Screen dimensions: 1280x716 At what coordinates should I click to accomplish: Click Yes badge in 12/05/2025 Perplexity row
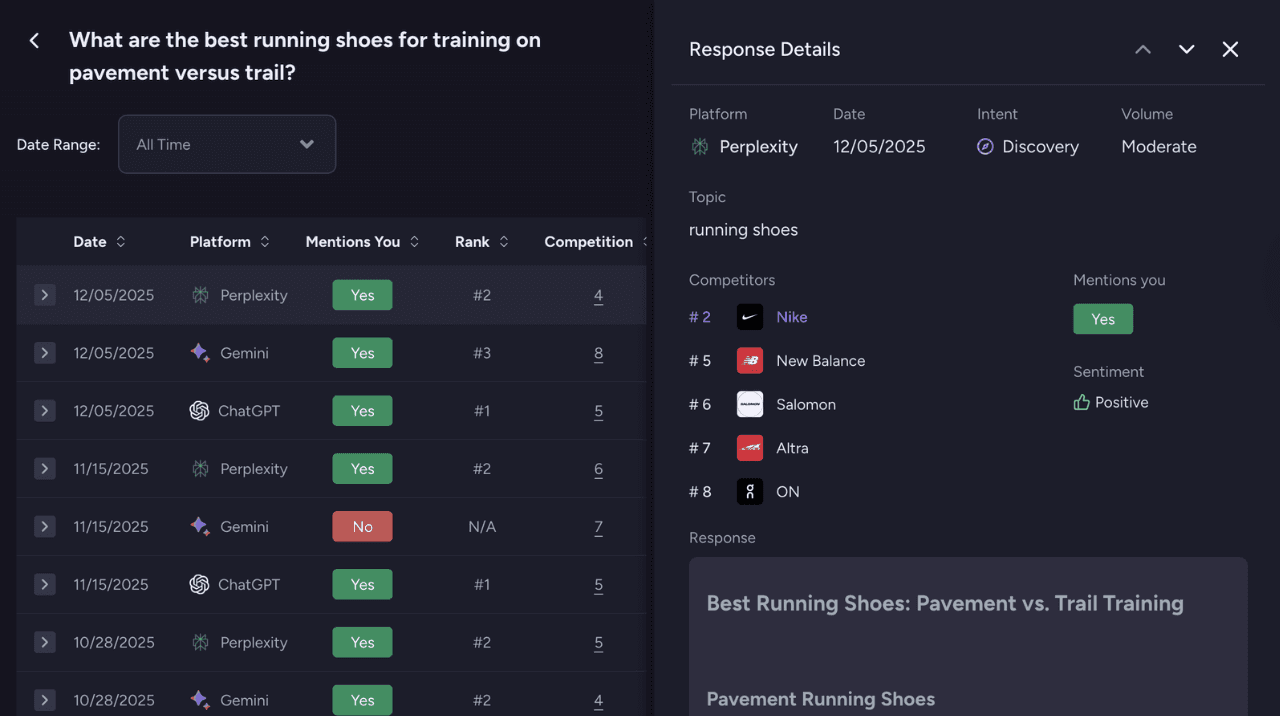[x=362, y=295]
